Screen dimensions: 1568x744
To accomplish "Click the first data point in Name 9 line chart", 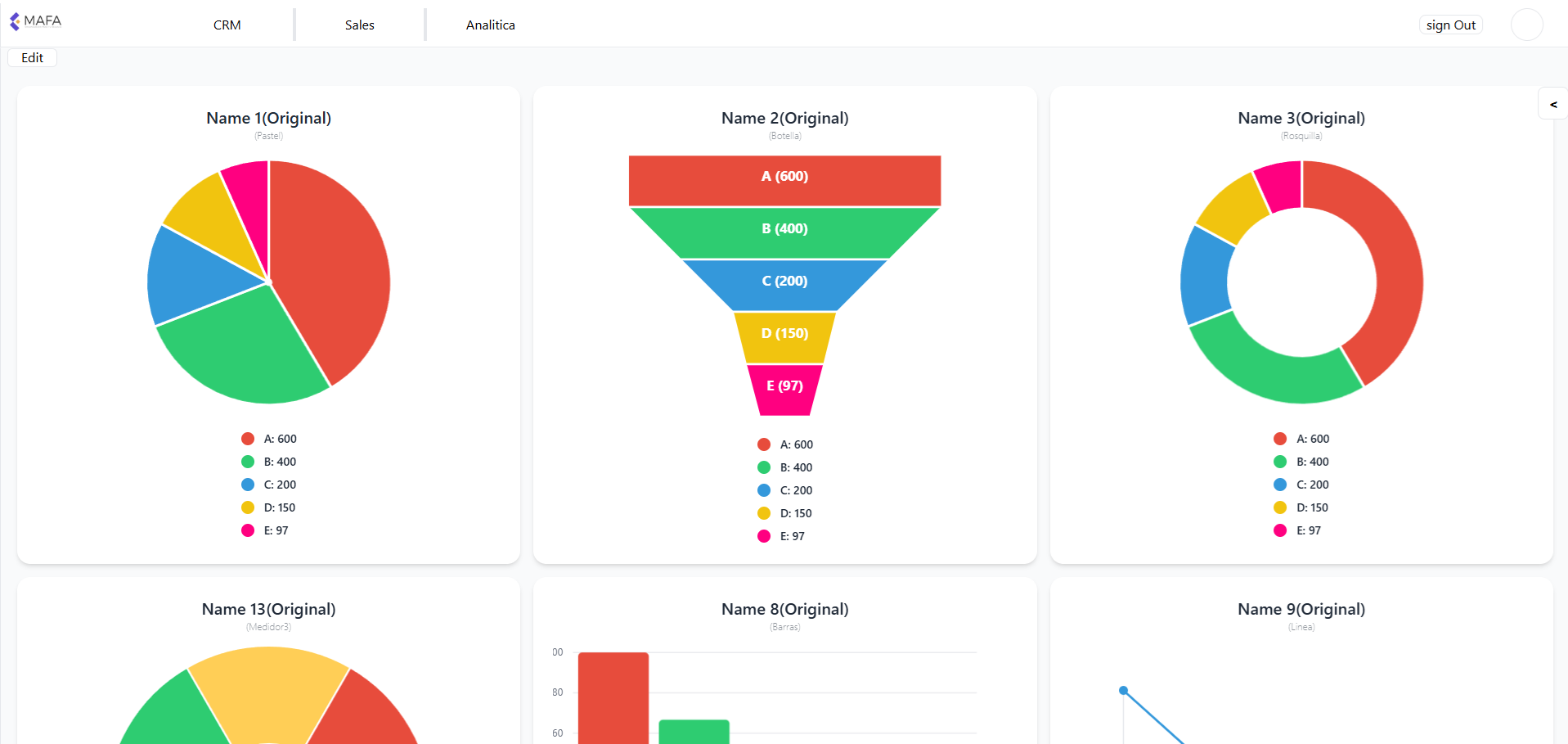I will pyautogui.click(x=1123, y=690).
